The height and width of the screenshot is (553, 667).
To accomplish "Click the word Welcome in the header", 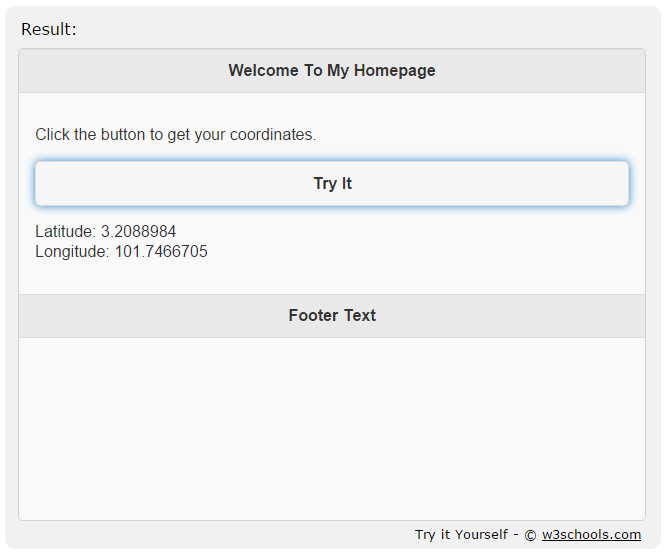I will 263,71.
